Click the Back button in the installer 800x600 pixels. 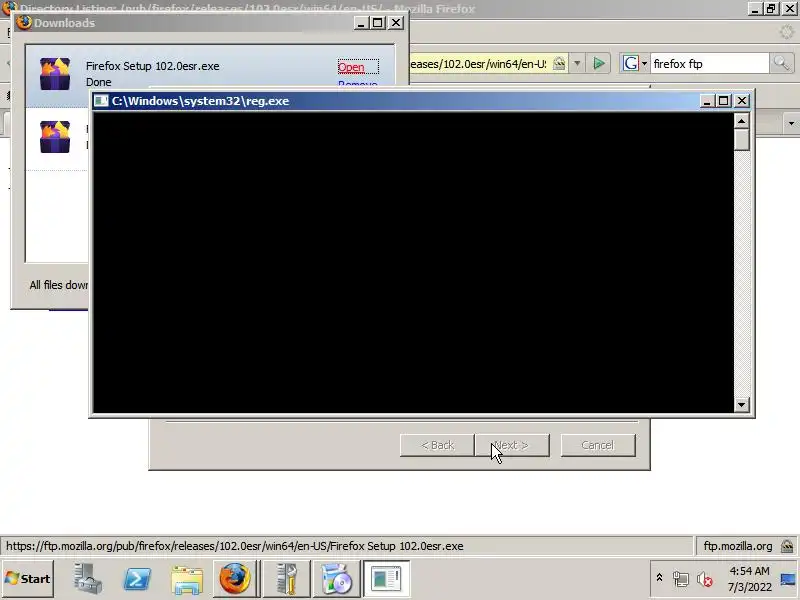pos(437,445)
